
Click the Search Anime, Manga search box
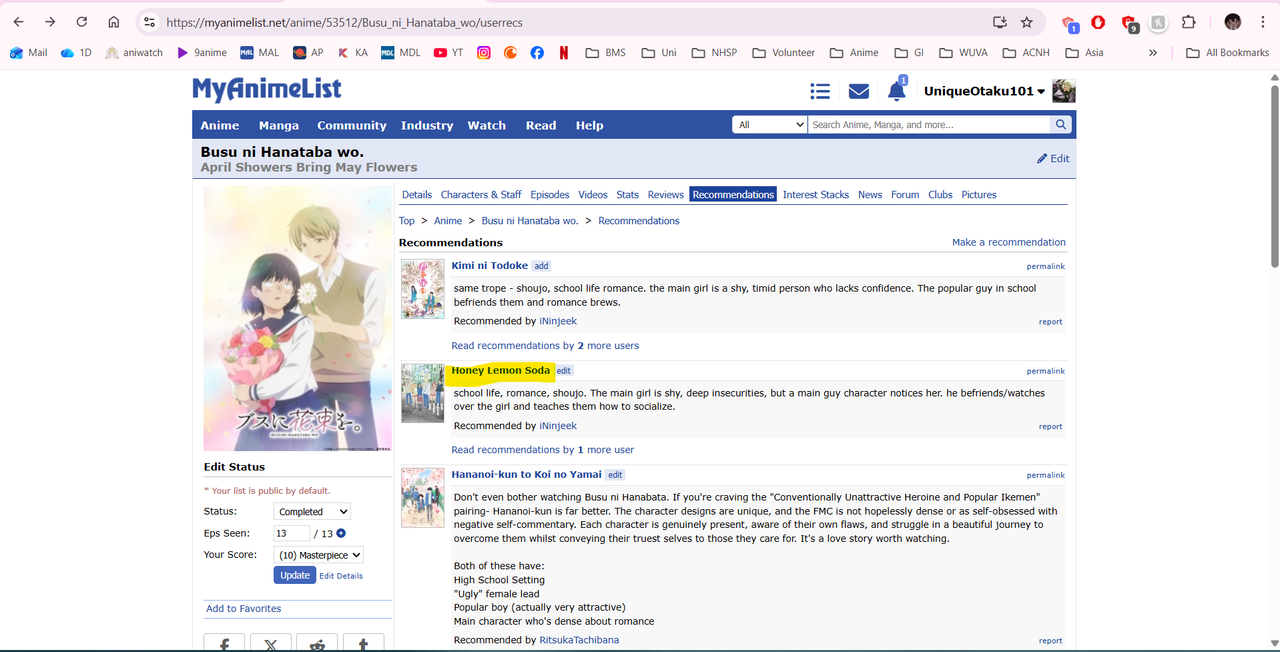(929, 124)
